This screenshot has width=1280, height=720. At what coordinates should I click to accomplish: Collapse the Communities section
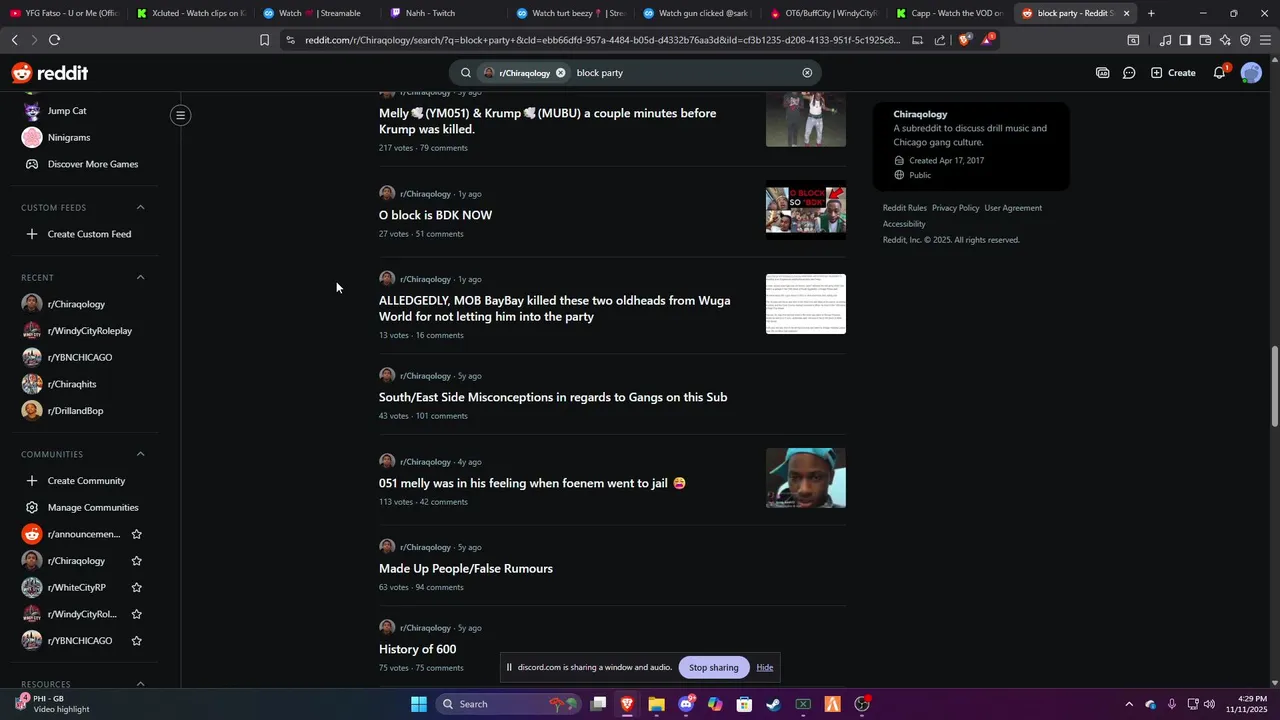140,454
